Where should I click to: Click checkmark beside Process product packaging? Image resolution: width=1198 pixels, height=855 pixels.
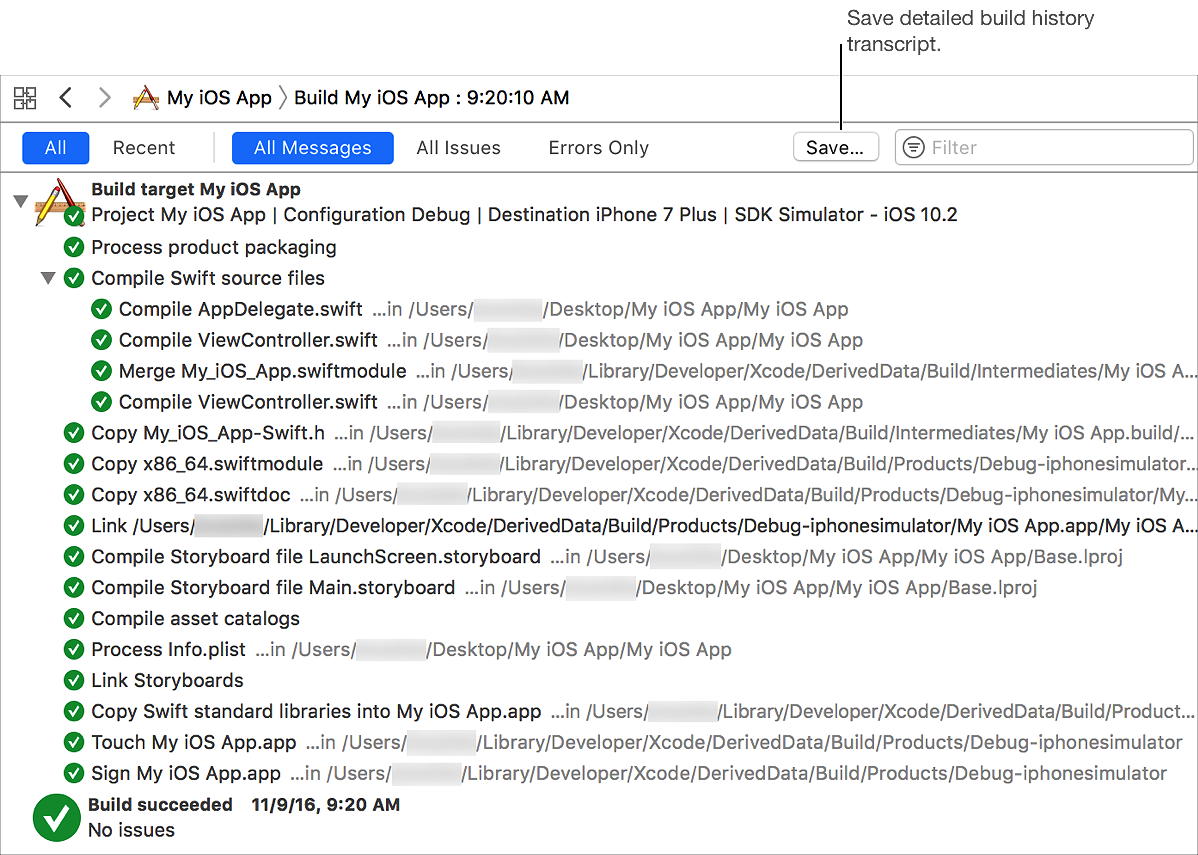pos(74,248)
